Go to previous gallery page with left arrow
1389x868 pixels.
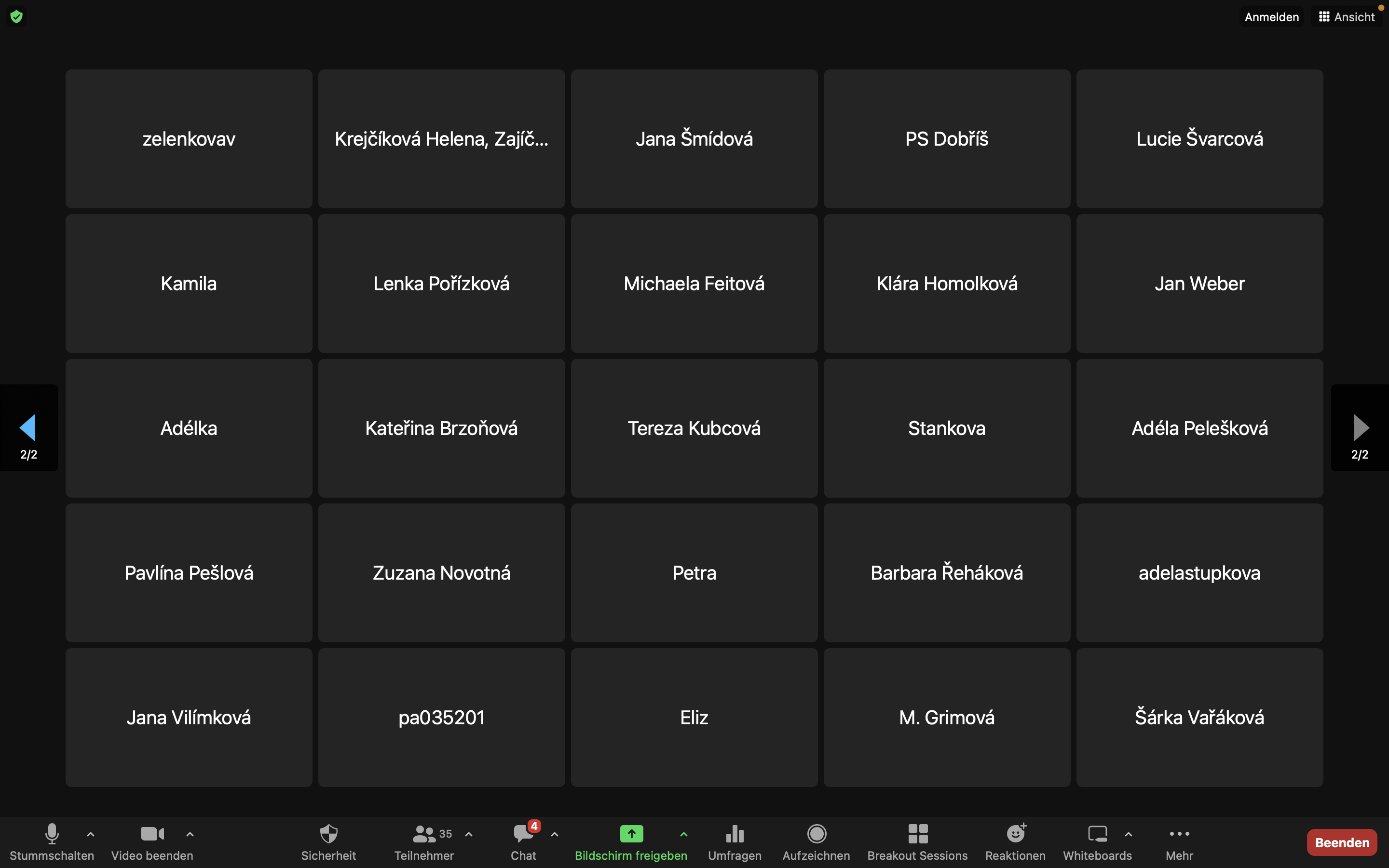pos(27,428)
